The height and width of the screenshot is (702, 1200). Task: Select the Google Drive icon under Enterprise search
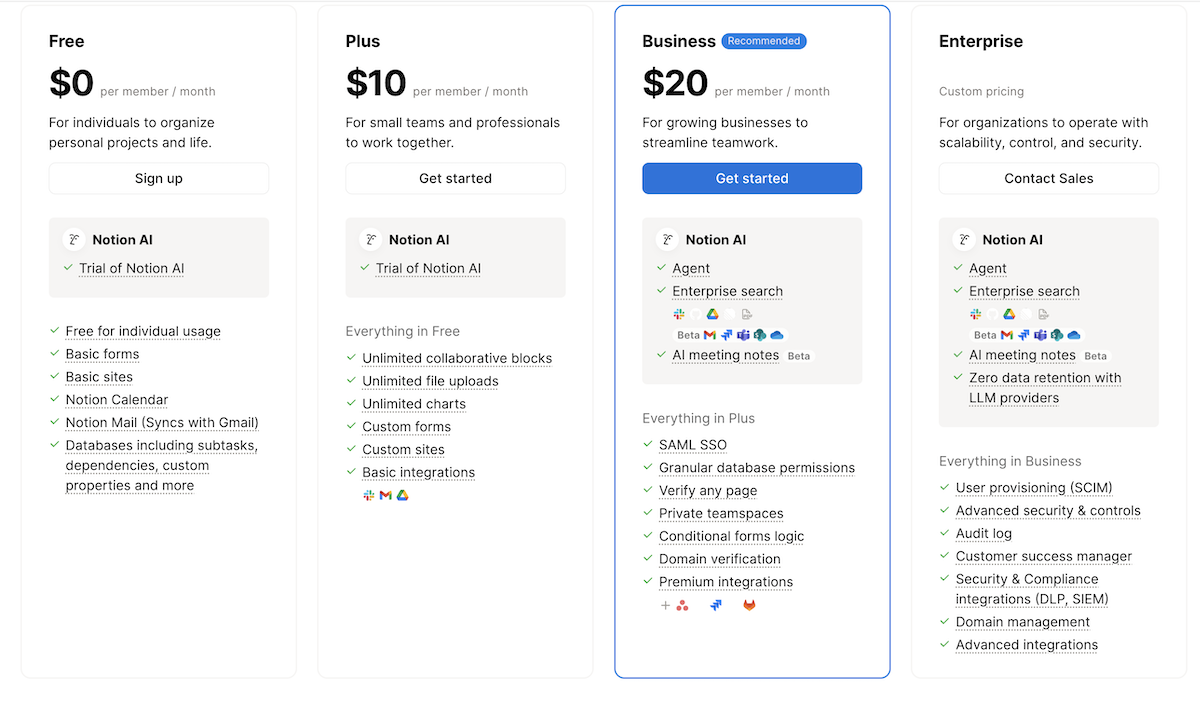[712, 313]
